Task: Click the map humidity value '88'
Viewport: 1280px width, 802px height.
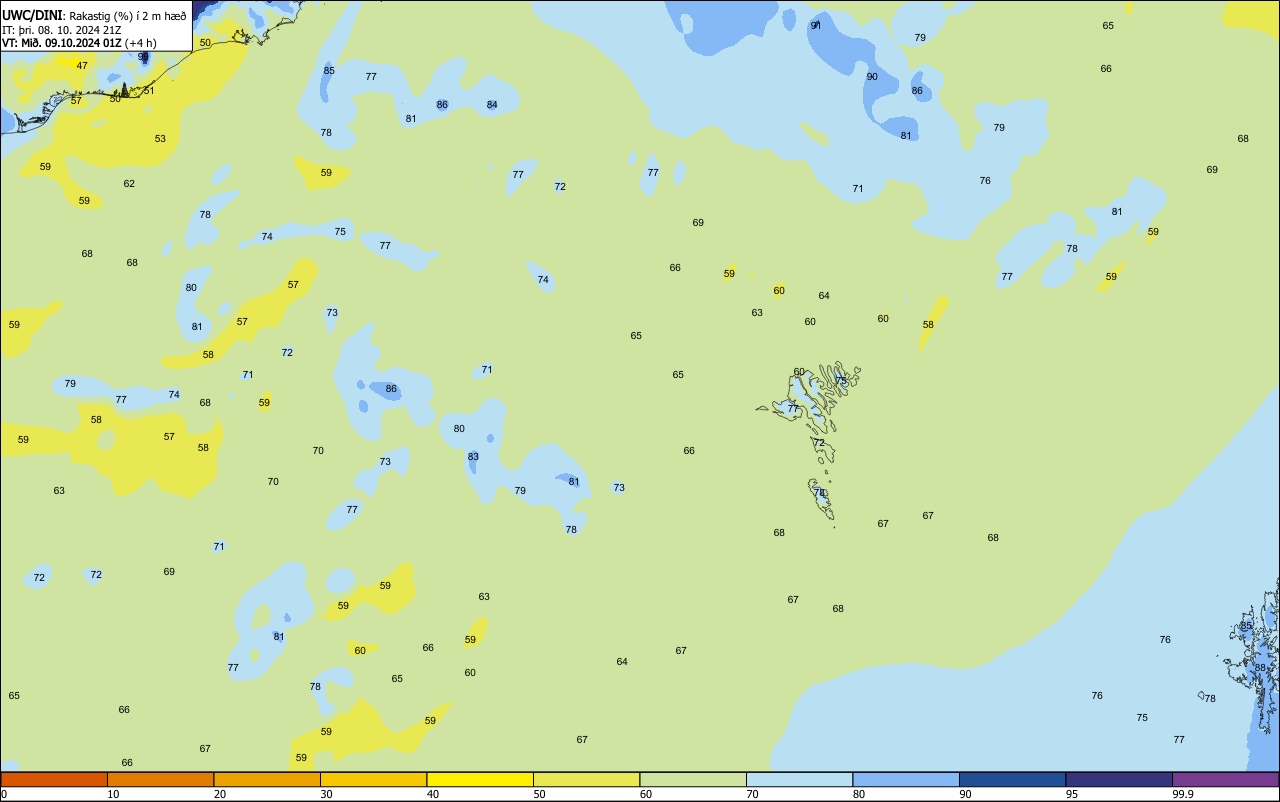Action: [x=1260, y=668]
